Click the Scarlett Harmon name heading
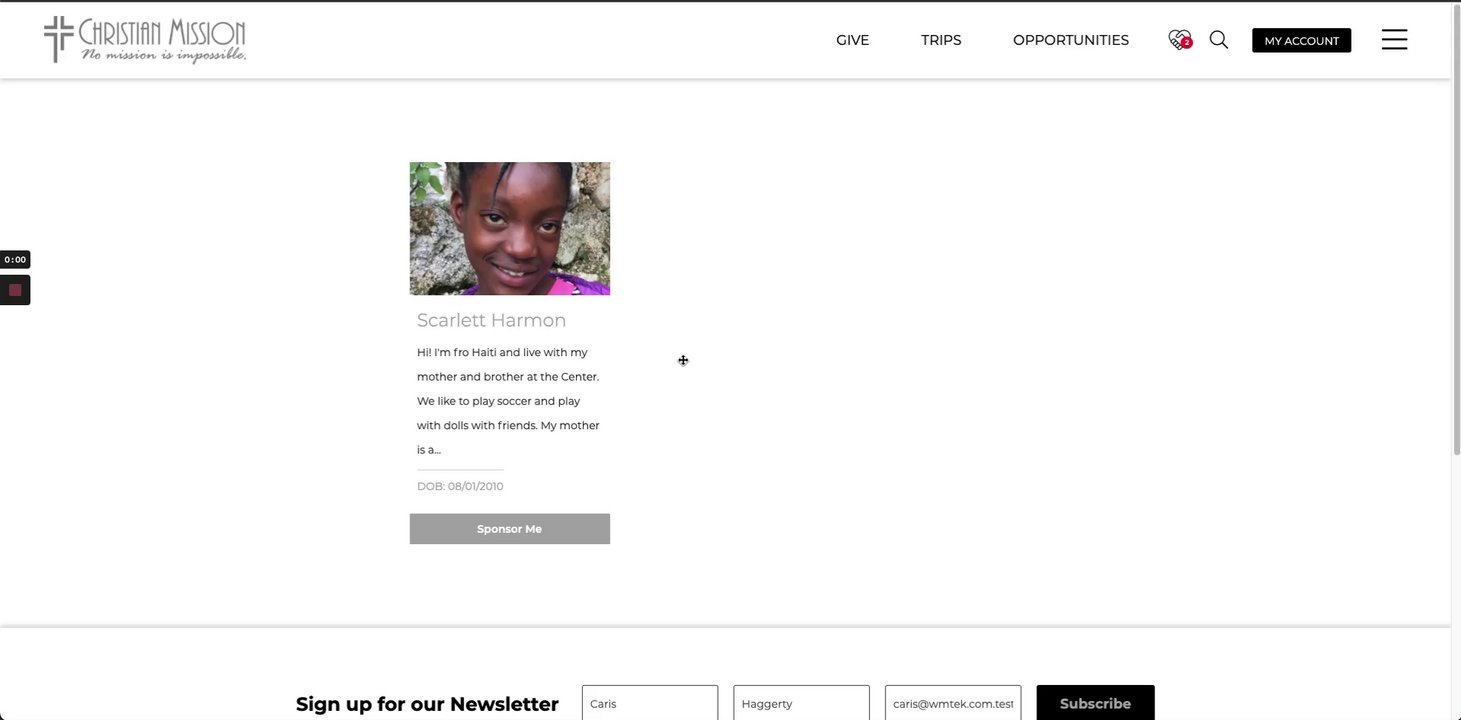Screen dimensions: 1461x720 (x=491, y=320)
